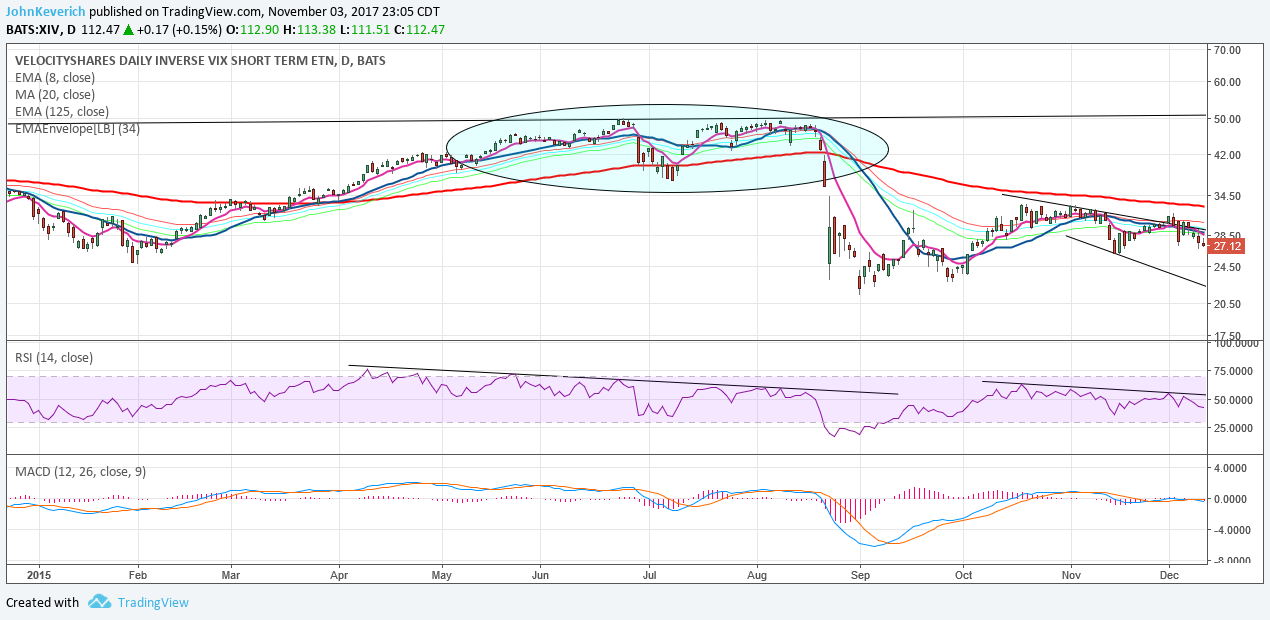
Task: Click the Sep label on time axis
Action: [861, 575]
